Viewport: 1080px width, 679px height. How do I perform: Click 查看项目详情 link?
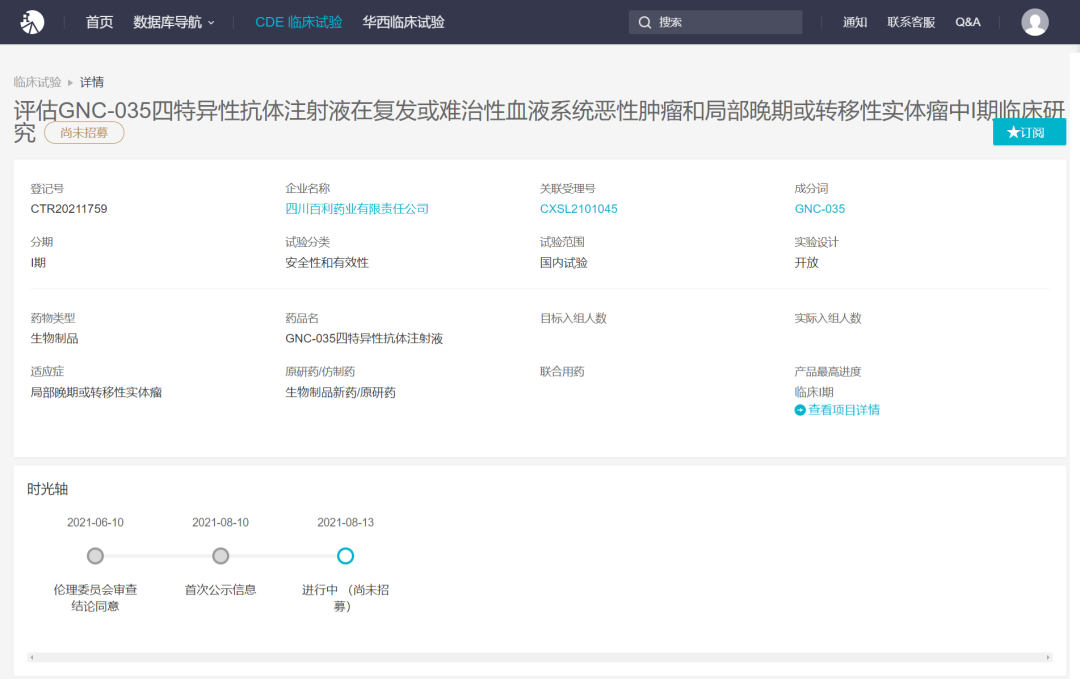[x=844, y=410]
